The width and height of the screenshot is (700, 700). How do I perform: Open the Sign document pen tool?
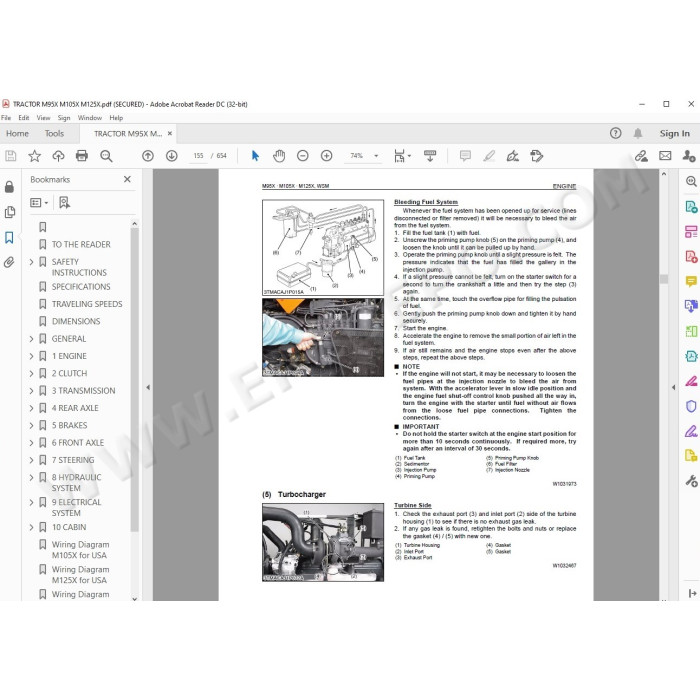coord(512,156)
